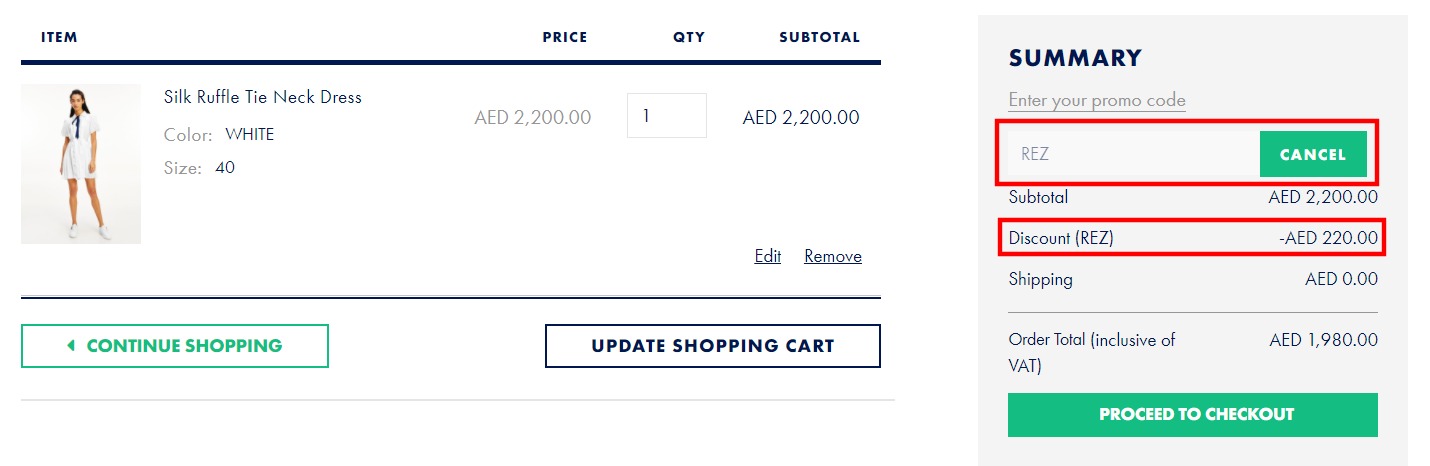Click the order total AED 1,980.00 amount
The width and height of the screenshot is (1430, 466).
[1323, 340]
